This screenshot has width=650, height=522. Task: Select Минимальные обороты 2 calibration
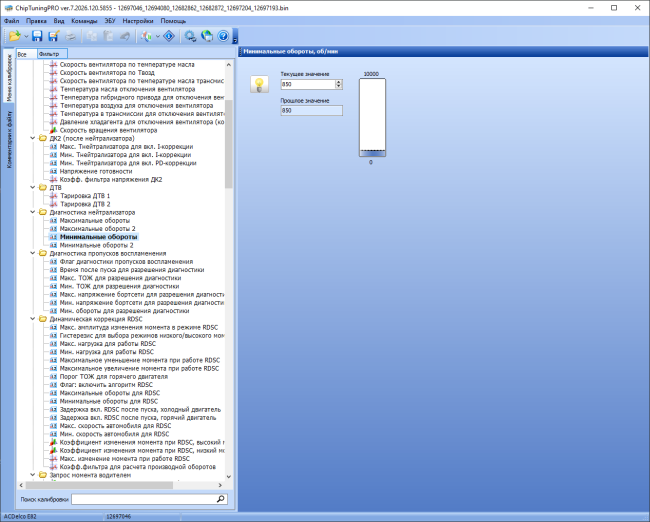click(97, 245)
